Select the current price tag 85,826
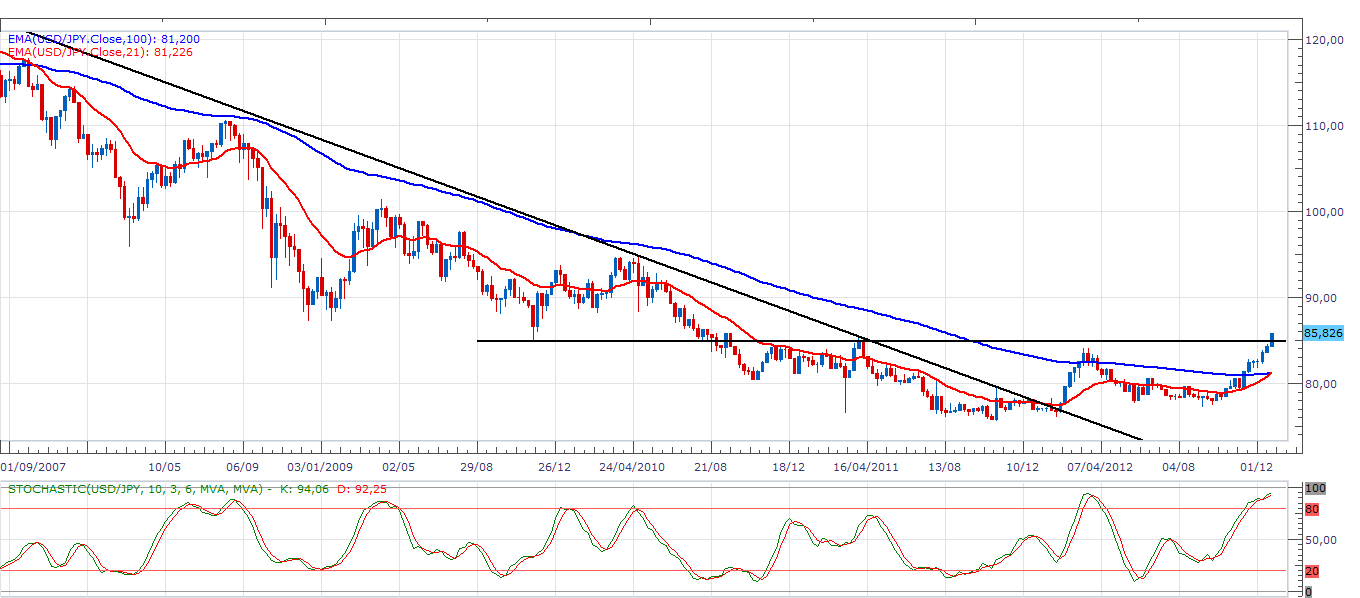Screen dimensions: 1360x598 tap(1323, 333)
